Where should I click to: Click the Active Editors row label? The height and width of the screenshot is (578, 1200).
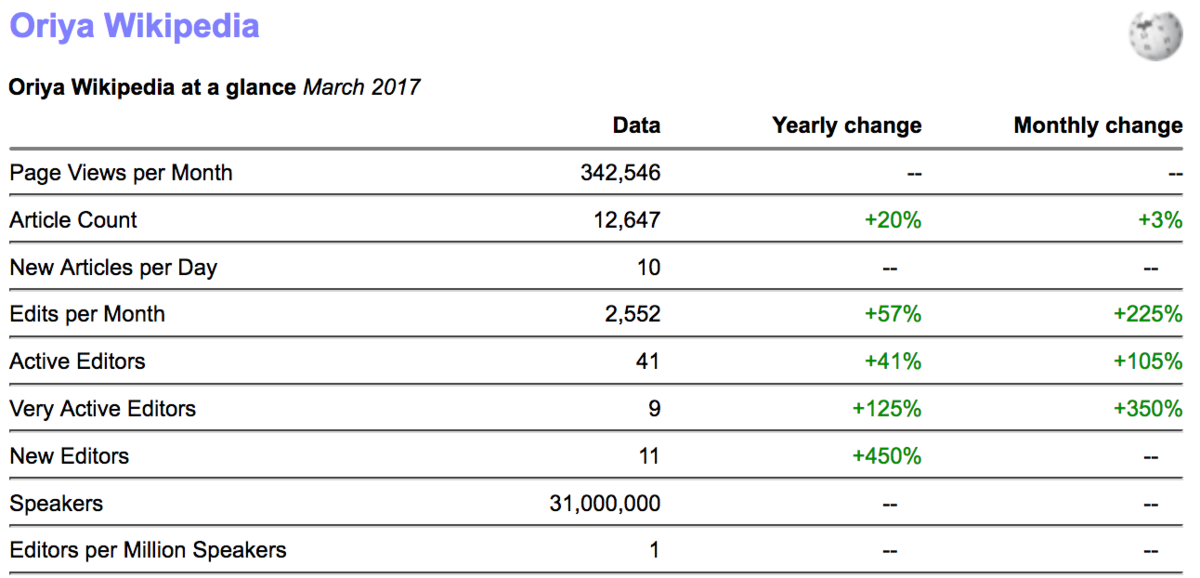(77, 361)
